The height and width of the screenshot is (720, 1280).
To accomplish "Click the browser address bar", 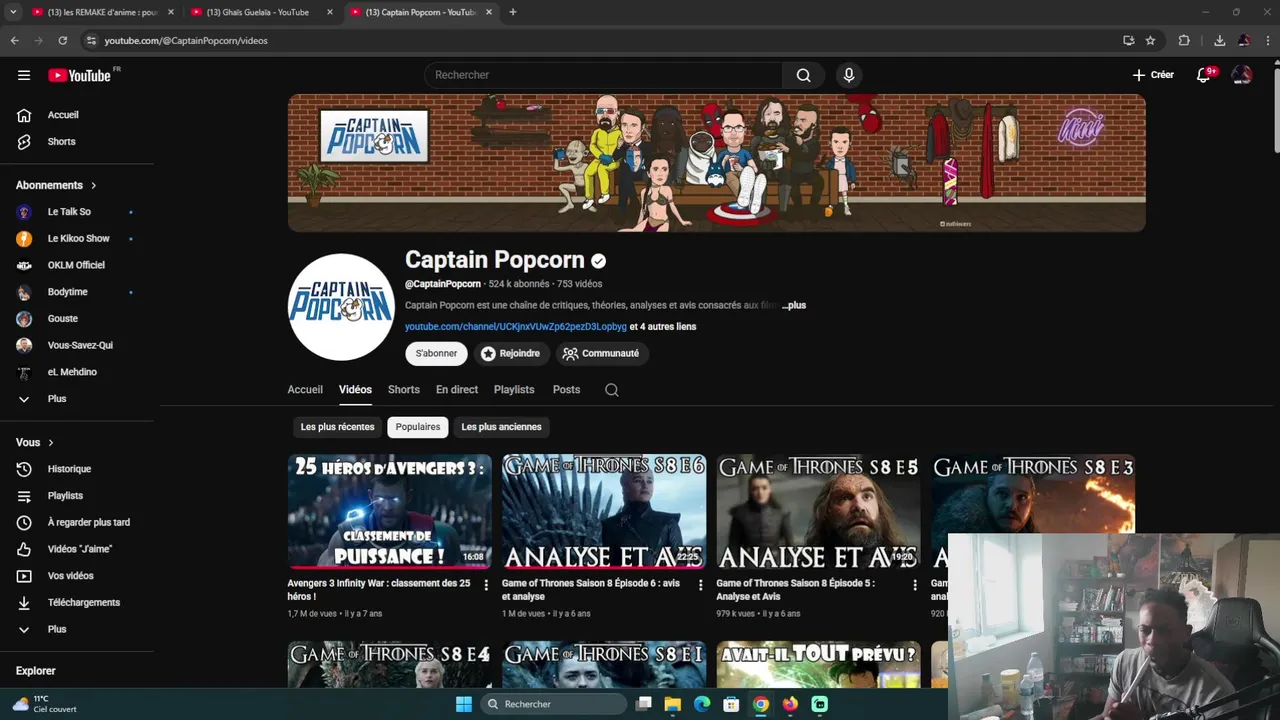I will tap(600, 41).
